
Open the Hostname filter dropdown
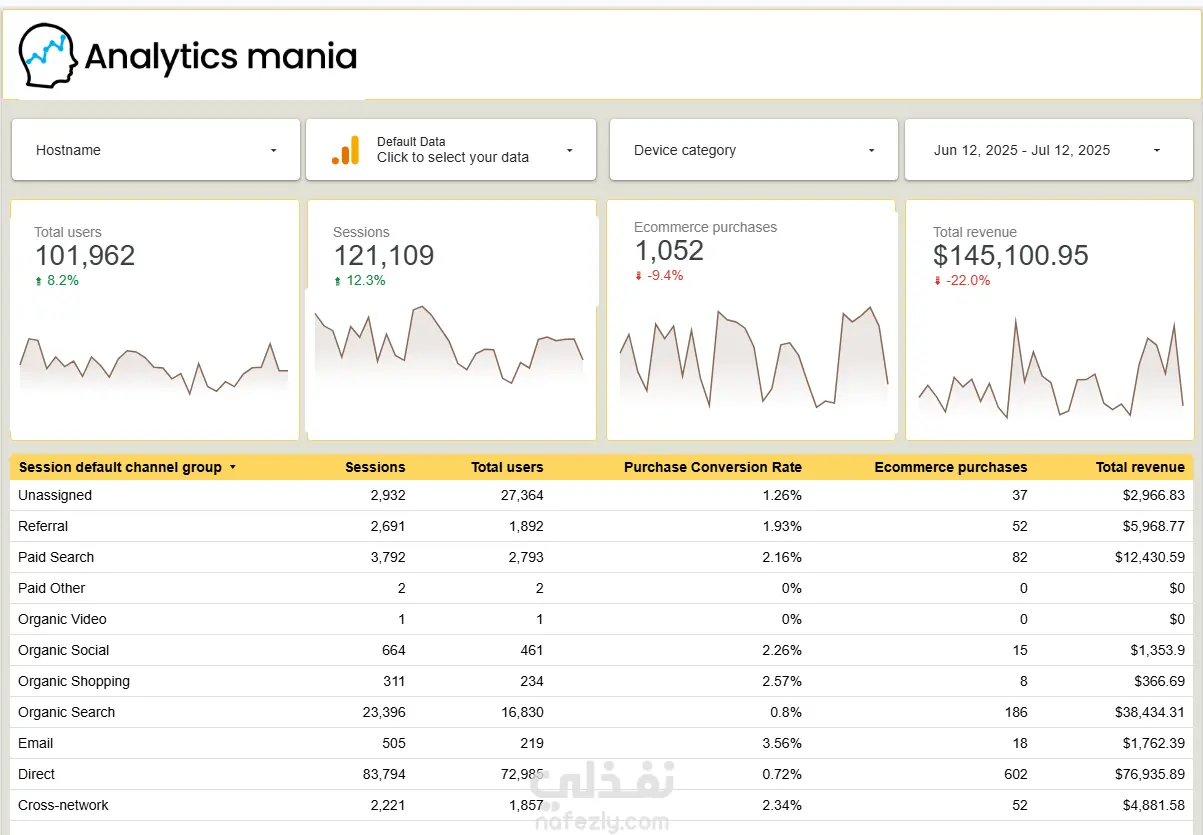pos(156,150)
